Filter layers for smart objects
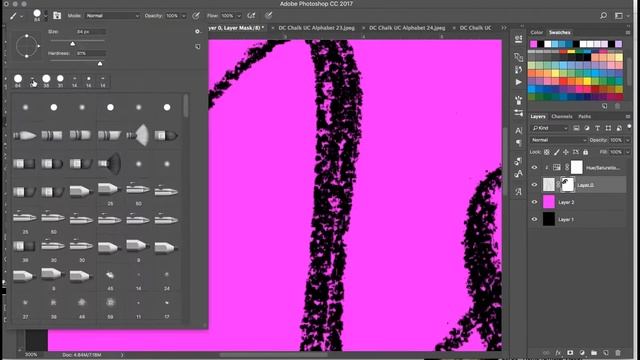The width and height of the screenshot is (640, 360). point(619,128)
